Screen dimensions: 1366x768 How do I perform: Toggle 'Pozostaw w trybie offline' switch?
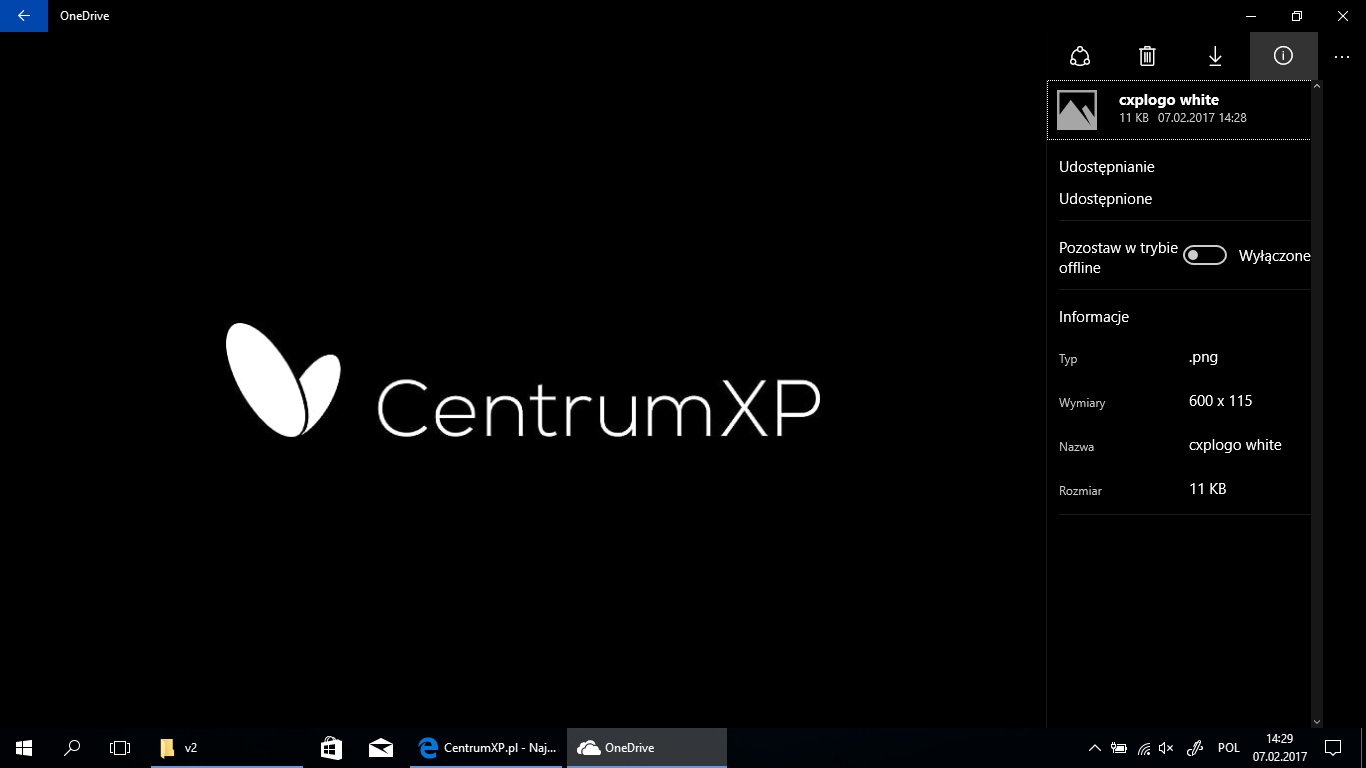point(1204,256)
